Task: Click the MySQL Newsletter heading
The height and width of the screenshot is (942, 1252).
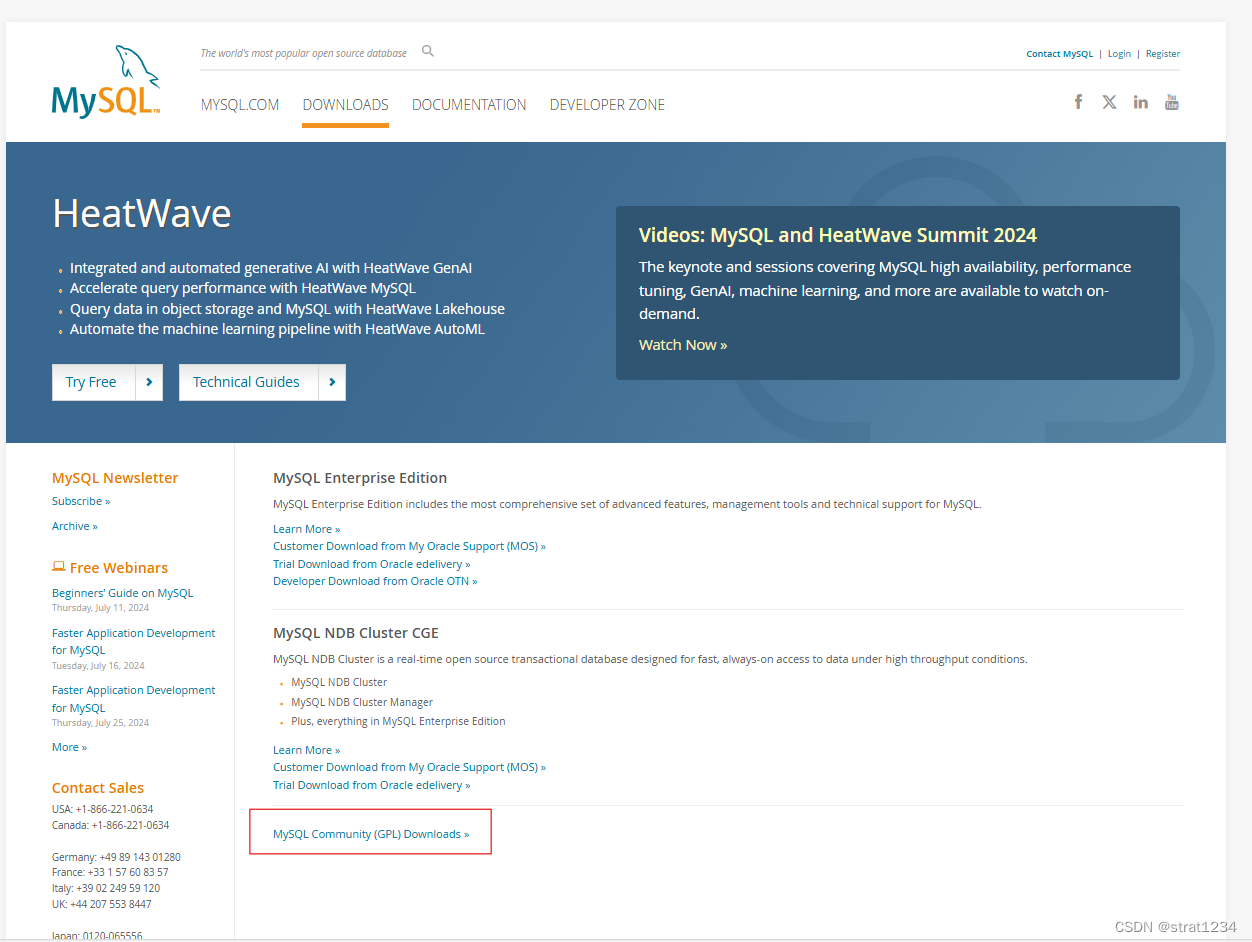Action: pyautogui.click(x=115, y=478)
